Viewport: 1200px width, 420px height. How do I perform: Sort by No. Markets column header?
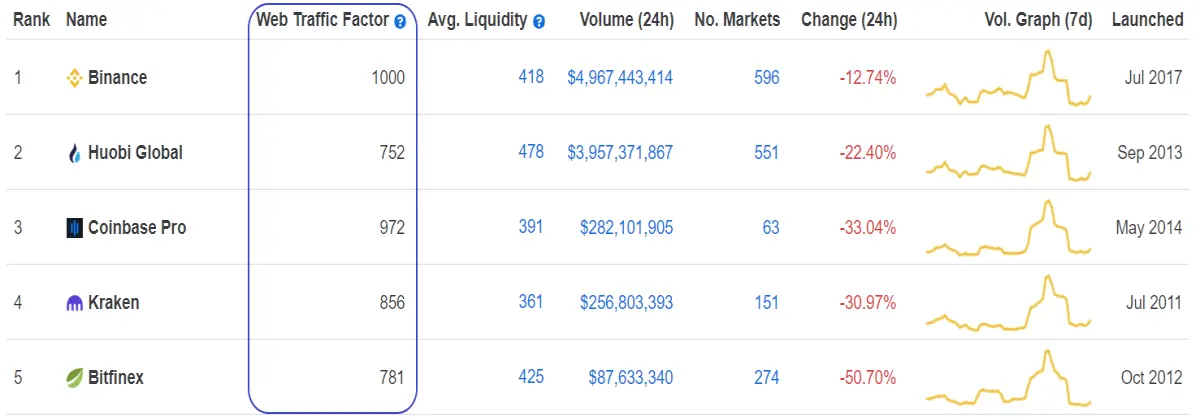coord(737,19)
